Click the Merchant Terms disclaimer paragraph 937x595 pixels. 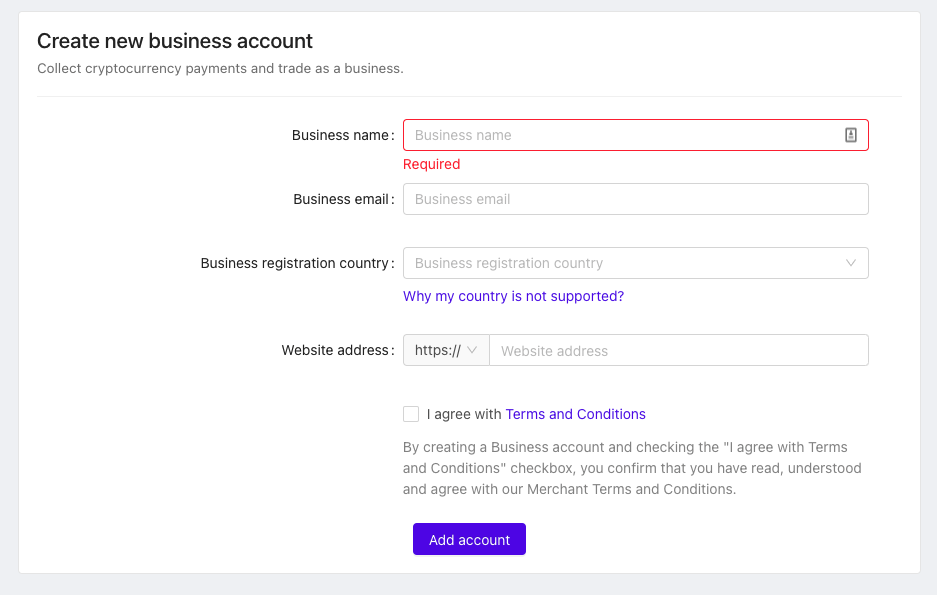[x=632, y=468]
